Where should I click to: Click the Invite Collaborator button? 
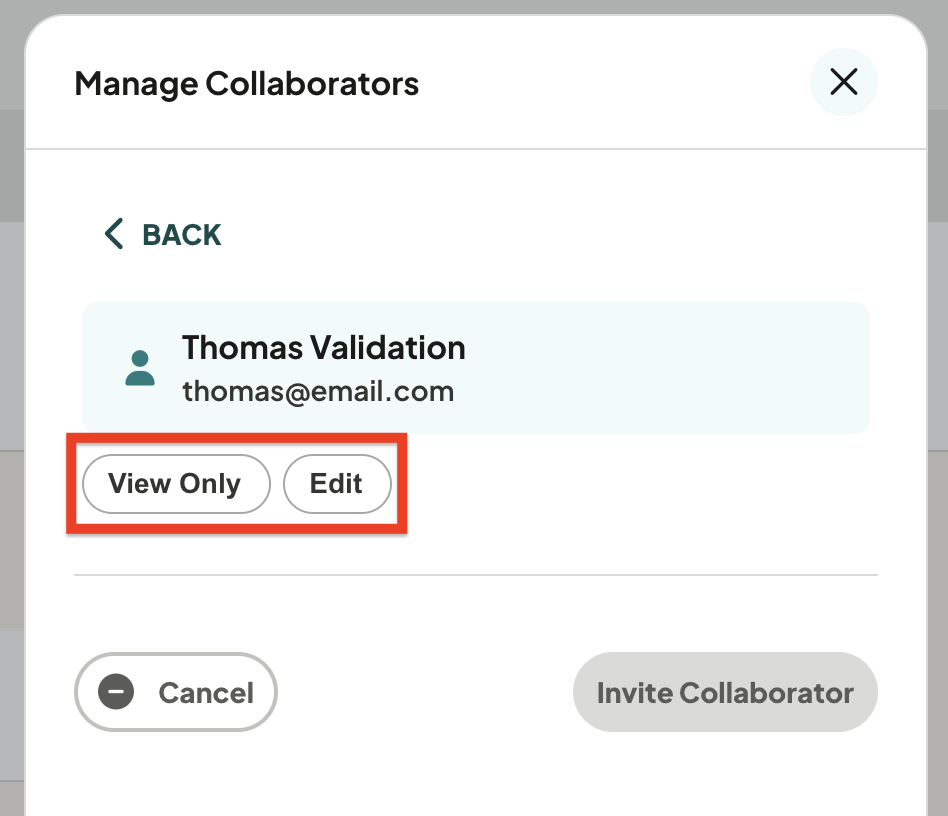[x=725, y=692]
